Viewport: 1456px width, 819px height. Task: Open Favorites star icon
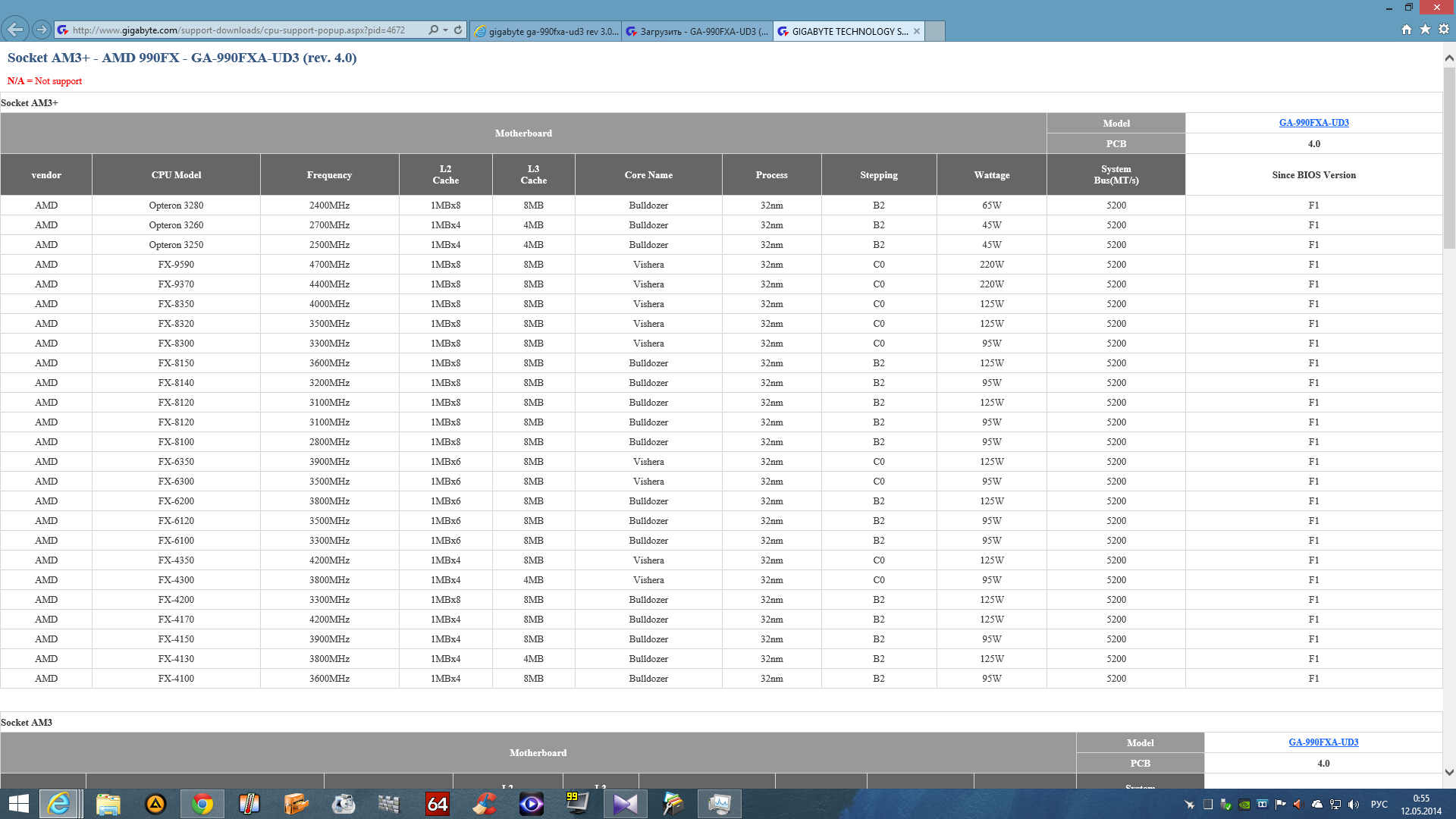point(1425,30)
